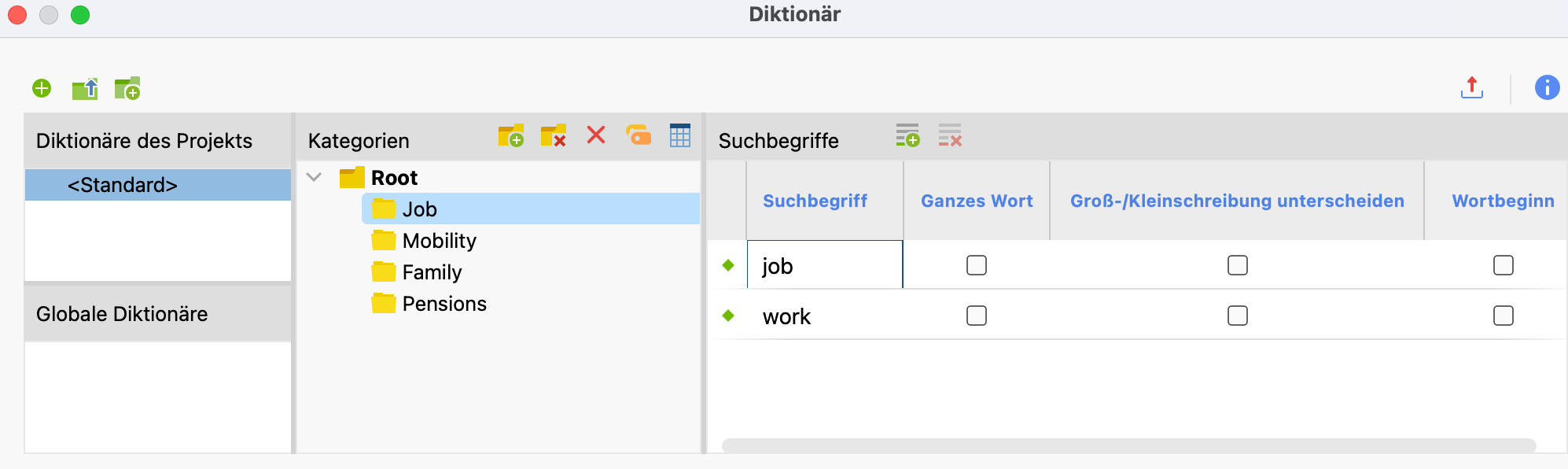The image size is (1568, 469).
Task: Toggle Ganzes Wort for work
Action: pyautogui.click(x=977, y=316)
